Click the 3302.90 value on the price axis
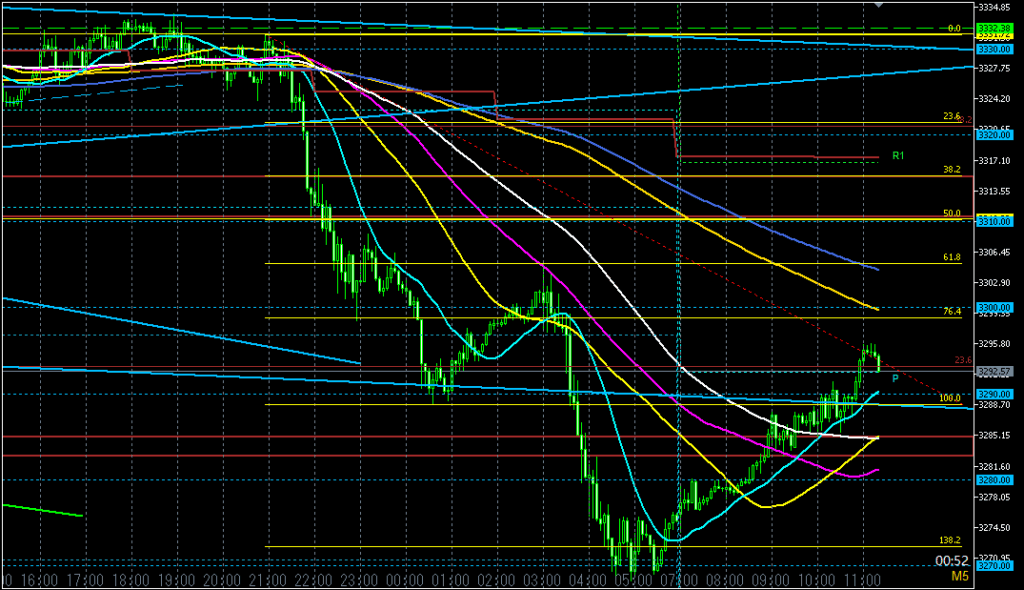Viewport: 1024px width, 590px height. (x=994, y=283)
